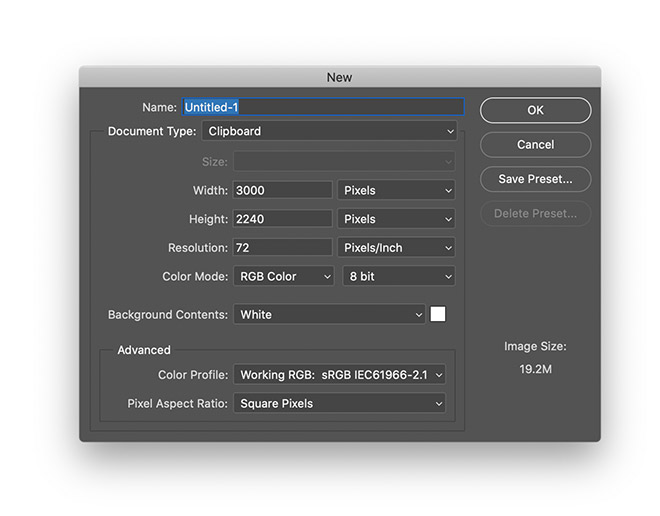Click the white background color swatch
Viewport: 660px width, 516px height.
click(438, 315)
